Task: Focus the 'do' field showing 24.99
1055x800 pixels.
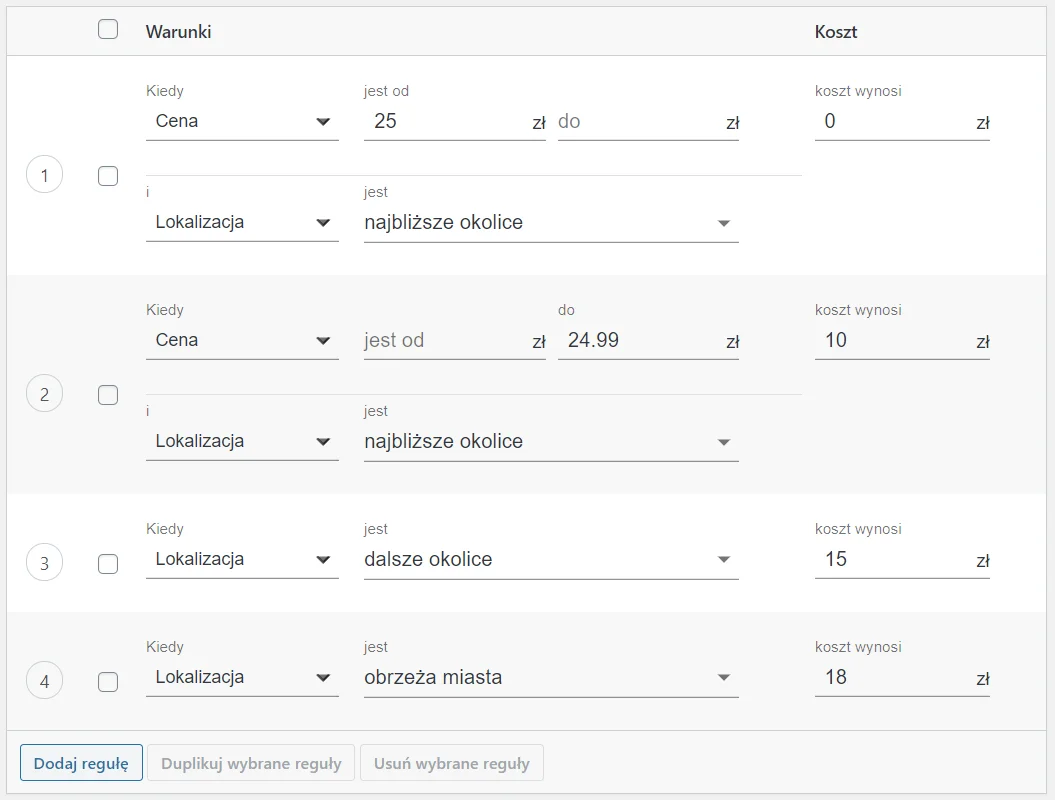Action: tap(640, 341)
